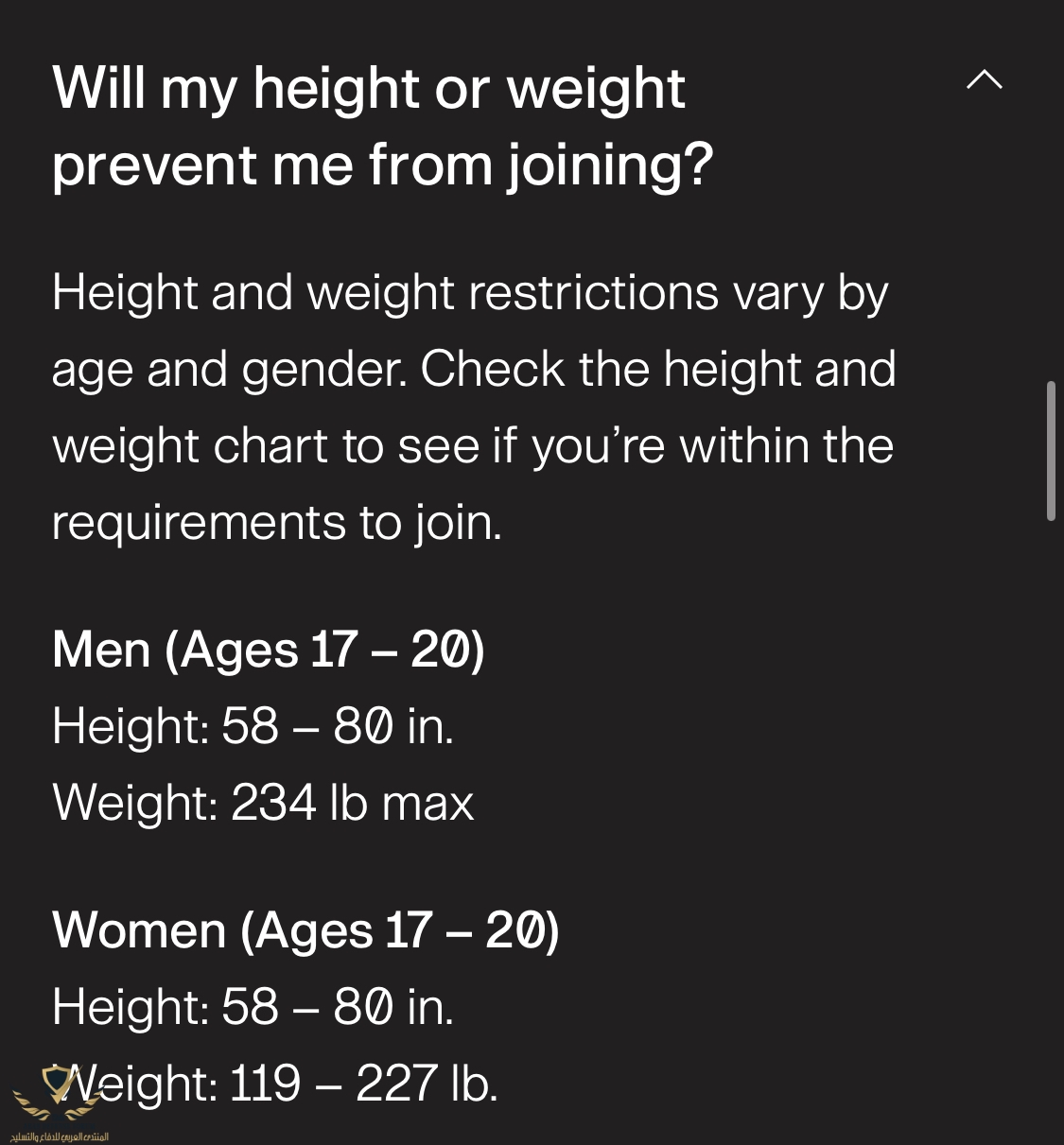Click the word "Check" in the paragraph

tap(492, 370)
